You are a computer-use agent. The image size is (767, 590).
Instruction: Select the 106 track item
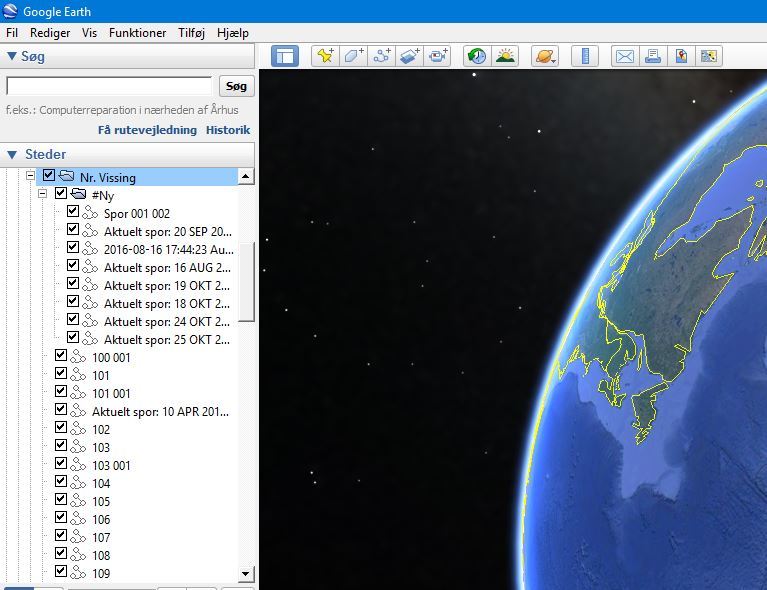tap(101, 520)
